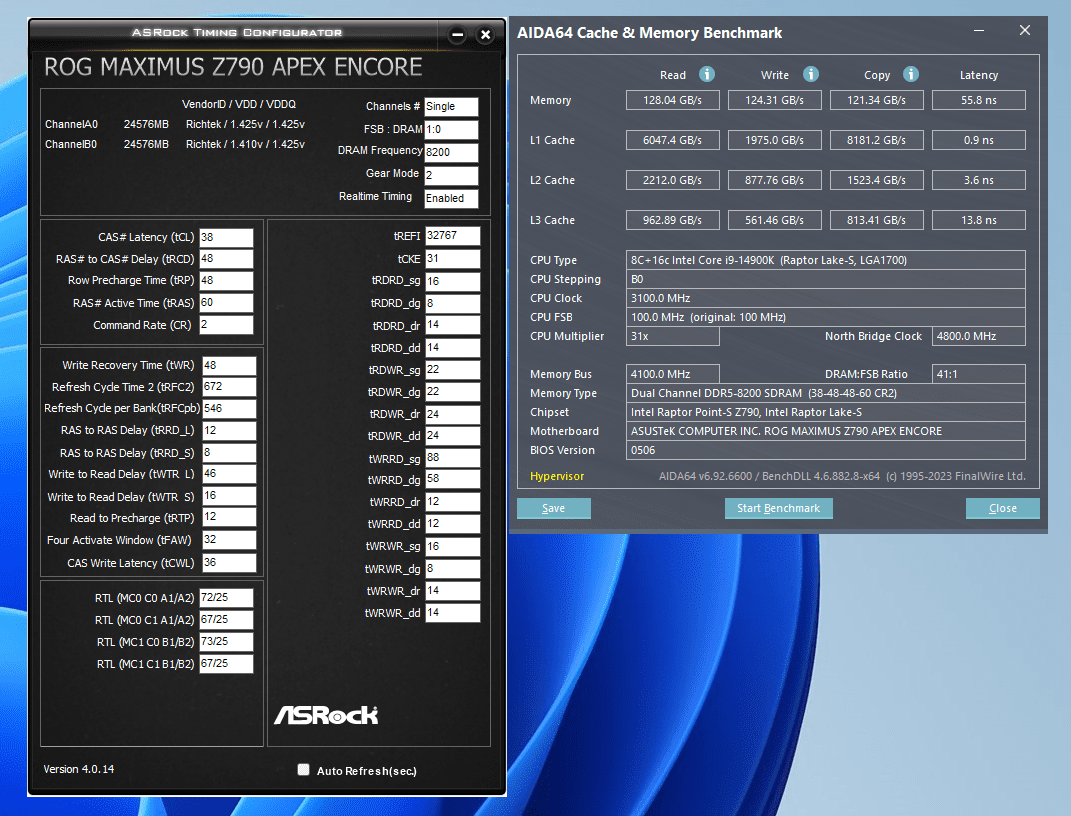Close the AIDA64 window with X
Image resolution: width=1071 pixels, height=816 pixels.
1025,30
